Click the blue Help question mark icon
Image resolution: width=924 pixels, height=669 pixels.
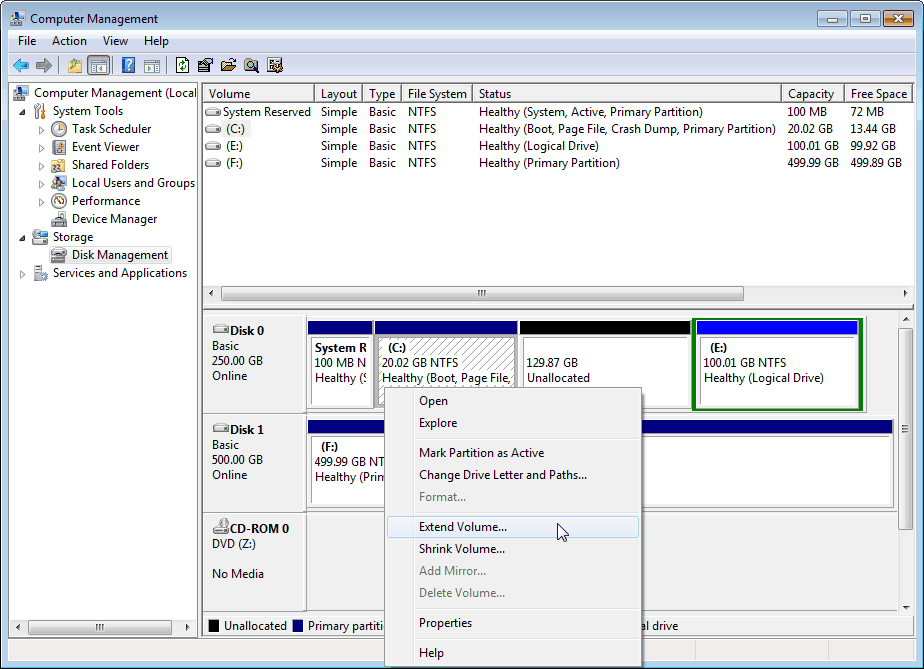[128, 65]
